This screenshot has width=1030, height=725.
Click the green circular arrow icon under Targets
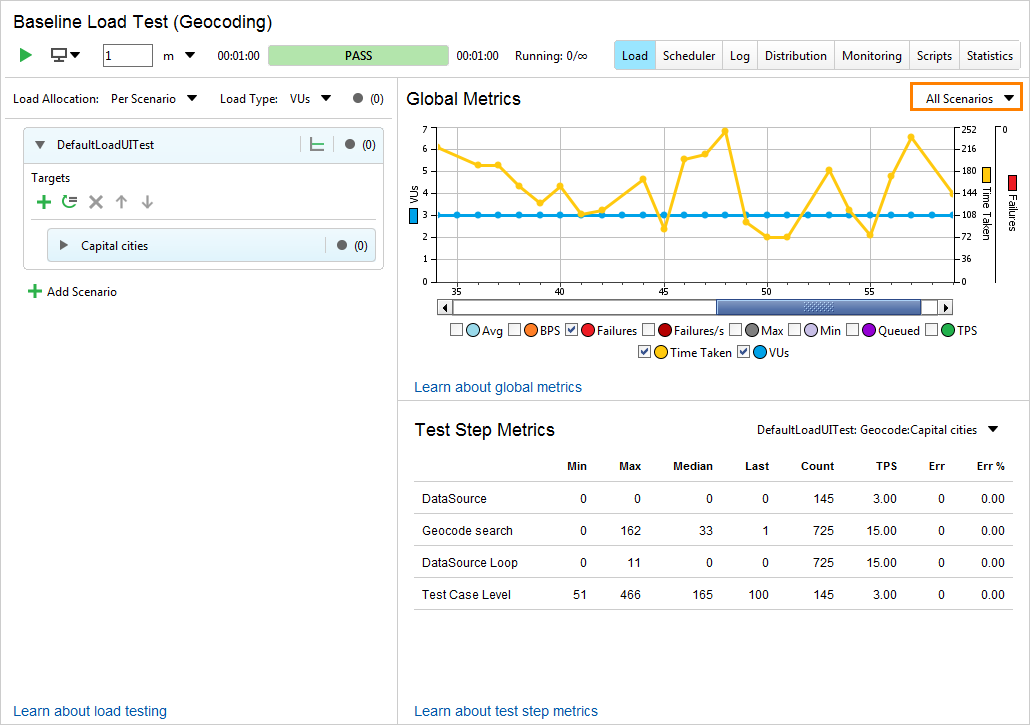coord(69,202)
